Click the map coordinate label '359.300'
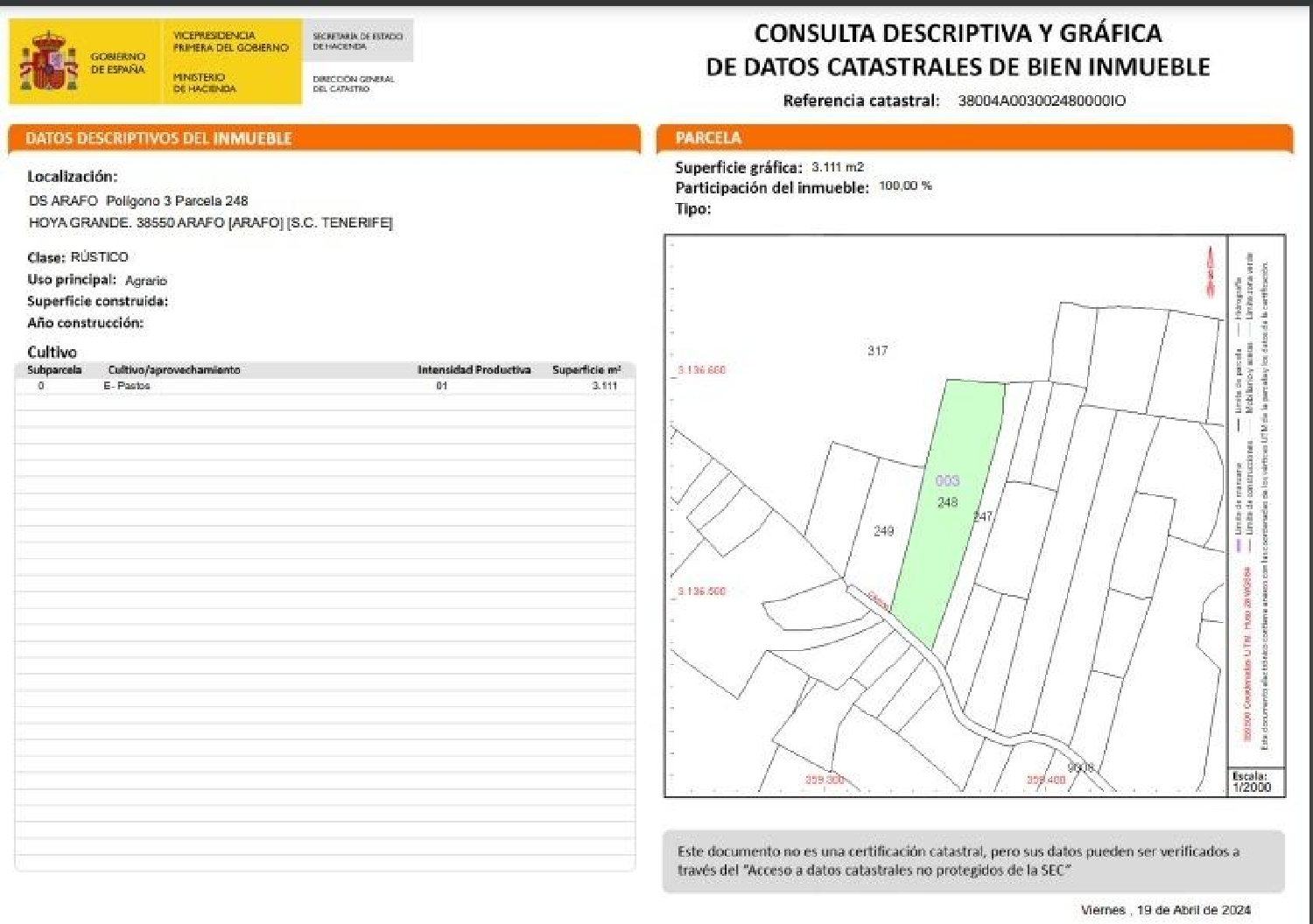1313x924 pixels. (x=825, y=780)
